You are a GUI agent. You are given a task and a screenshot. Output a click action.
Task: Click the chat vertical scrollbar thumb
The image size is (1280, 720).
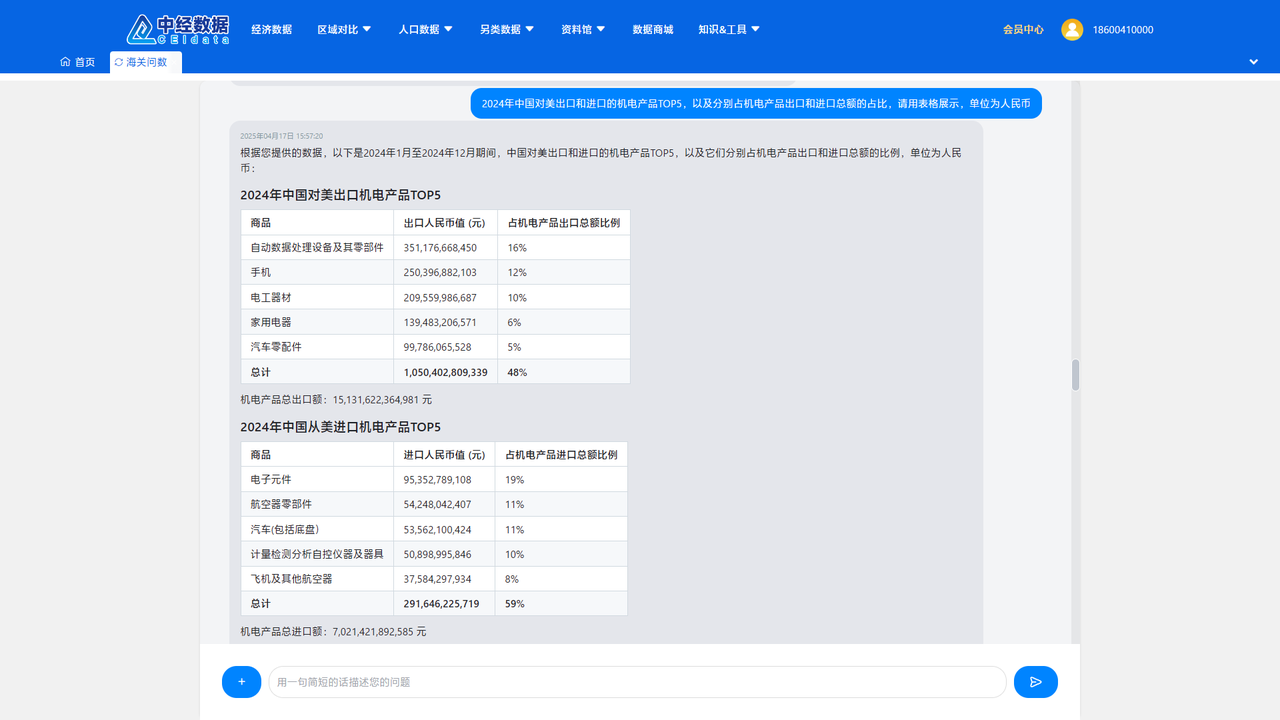1076,375
